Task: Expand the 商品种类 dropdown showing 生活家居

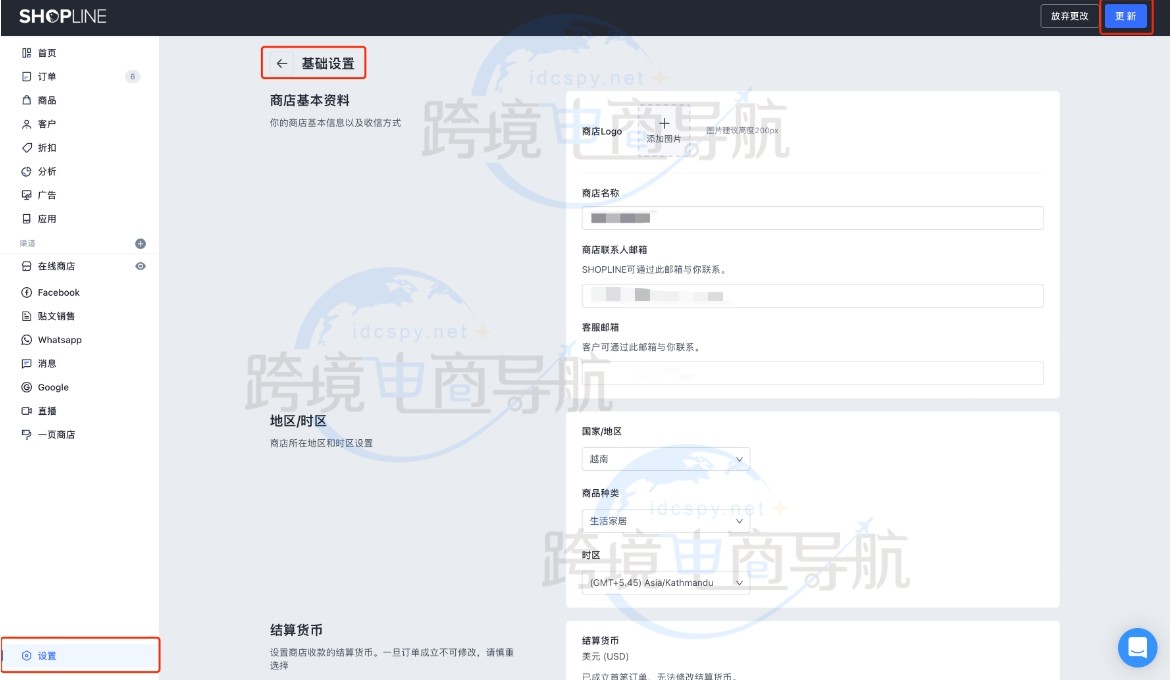Action: [x=665, y=521]
